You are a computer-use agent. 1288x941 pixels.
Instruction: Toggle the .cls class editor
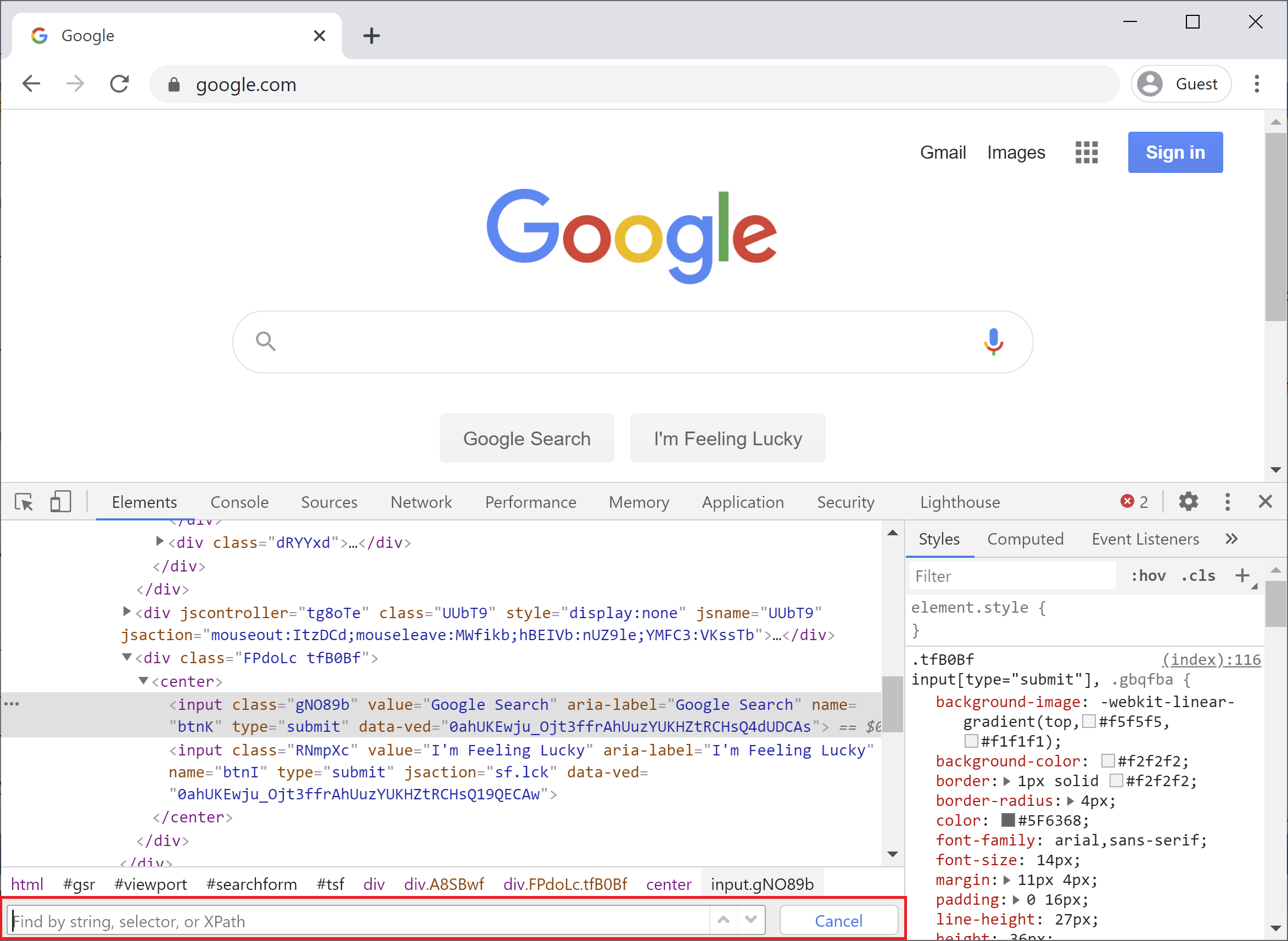tap(1199, 576)
